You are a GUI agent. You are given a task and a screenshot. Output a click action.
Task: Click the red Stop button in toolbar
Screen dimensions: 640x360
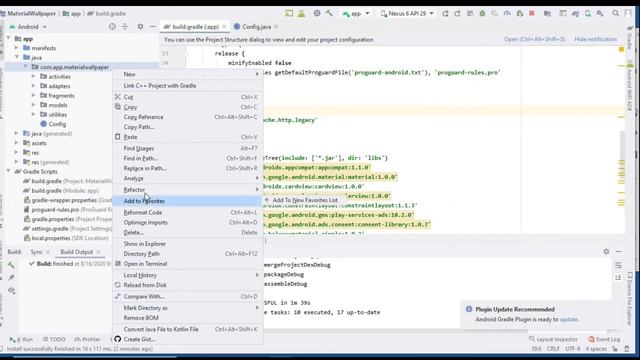(x=532, y=13)
